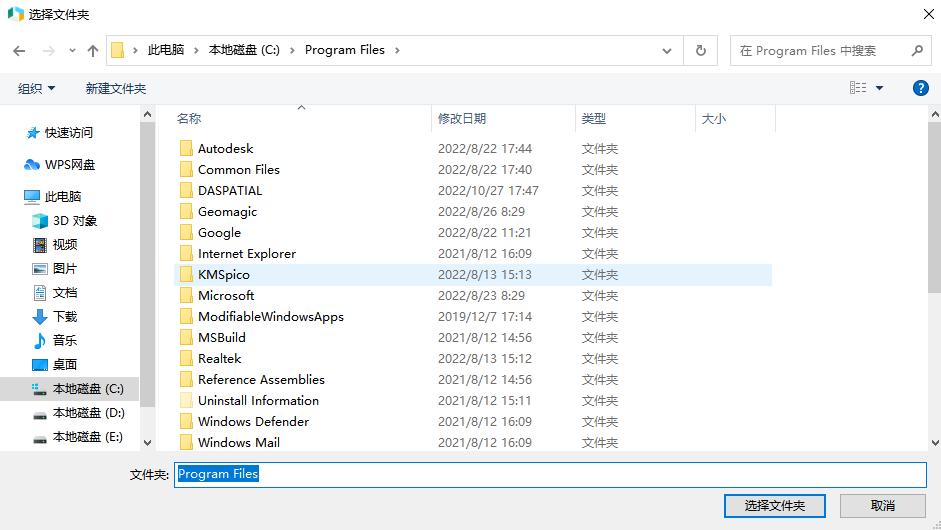Select the MSBuild folder icon
Image resolution: width=941 pixels, height=530 pixels.
pos(187,337)
